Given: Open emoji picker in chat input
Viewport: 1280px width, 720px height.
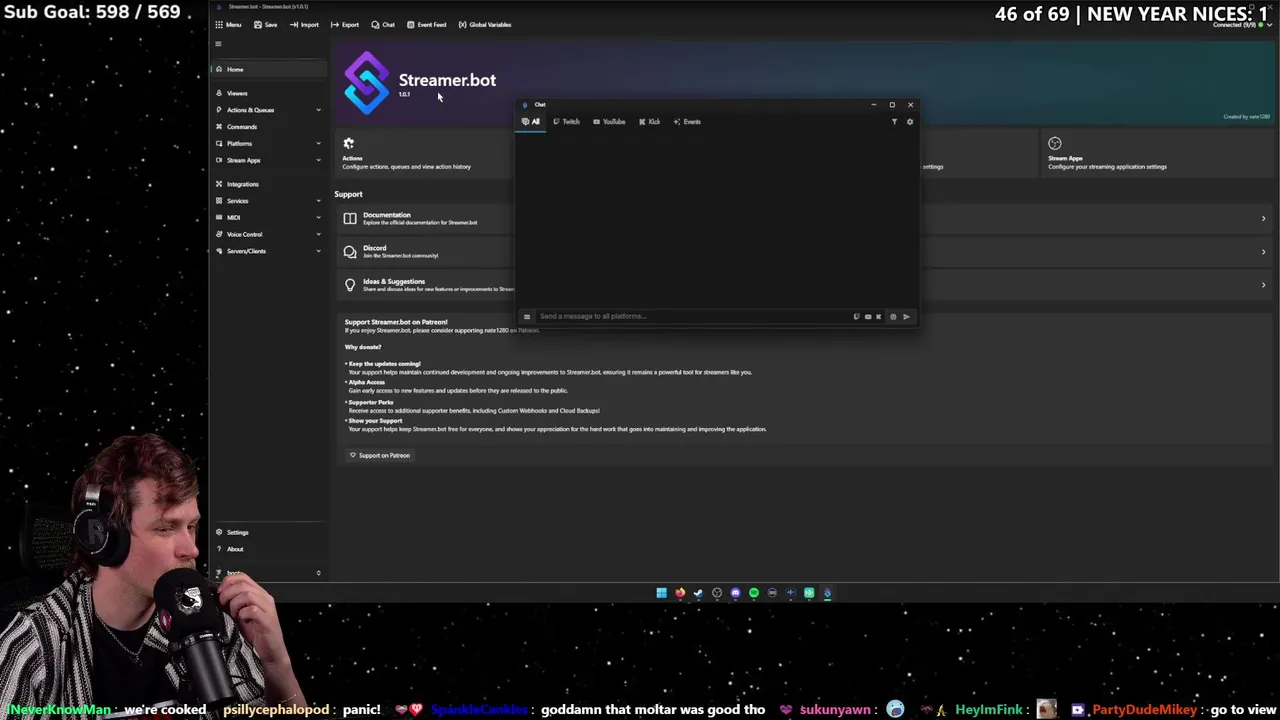Looking at the screenshot, I should (893, 317).
